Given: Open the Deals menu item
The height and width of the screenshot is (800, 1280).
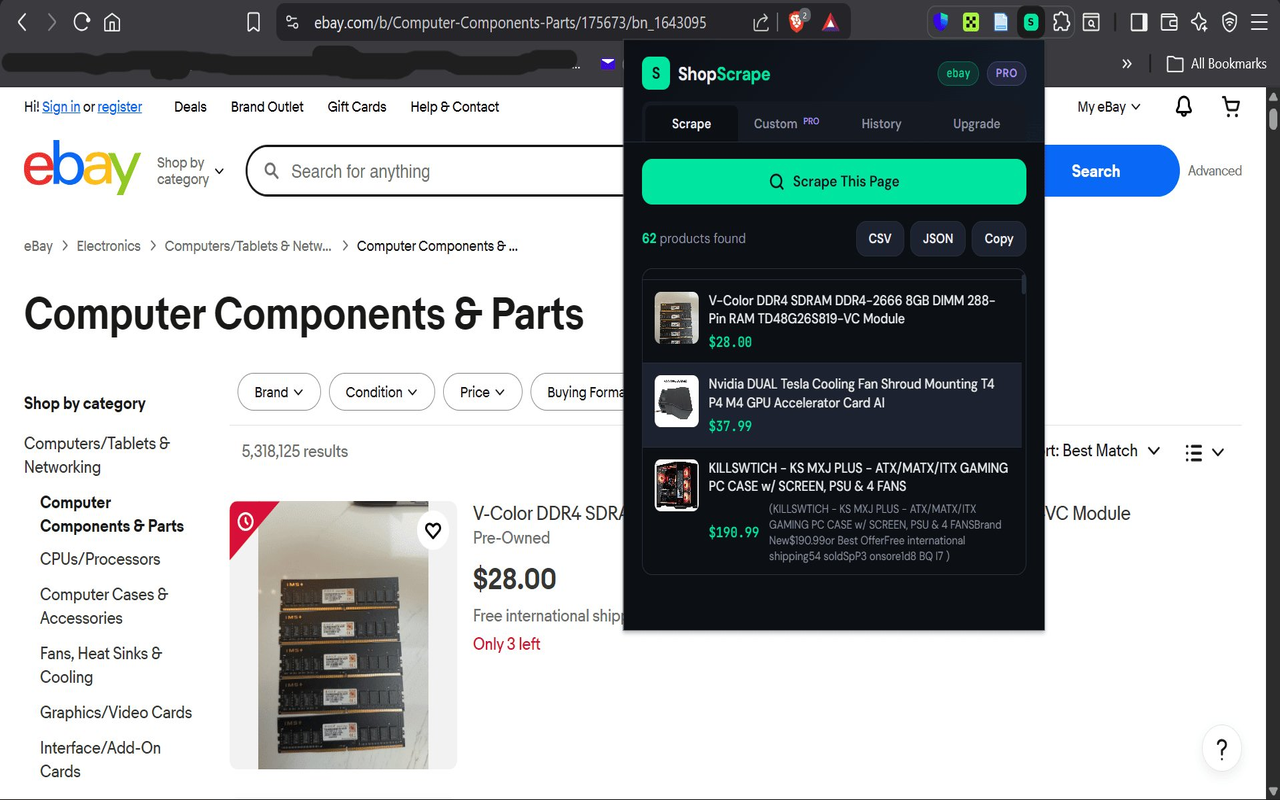Looking at the screenshot, I should coord(190,107).
